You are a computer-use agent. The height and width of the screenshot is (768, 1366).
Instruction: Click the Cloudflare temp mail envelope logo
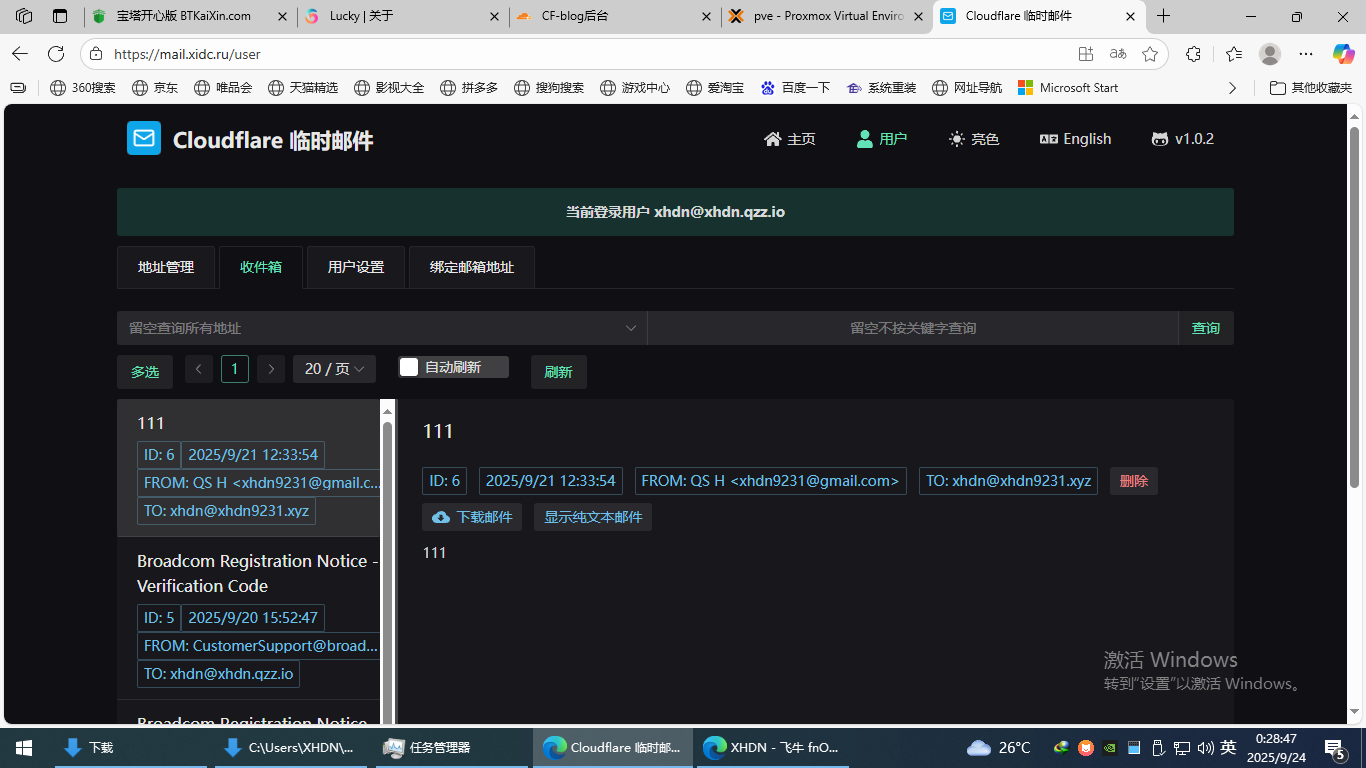(x=144, y=139)
